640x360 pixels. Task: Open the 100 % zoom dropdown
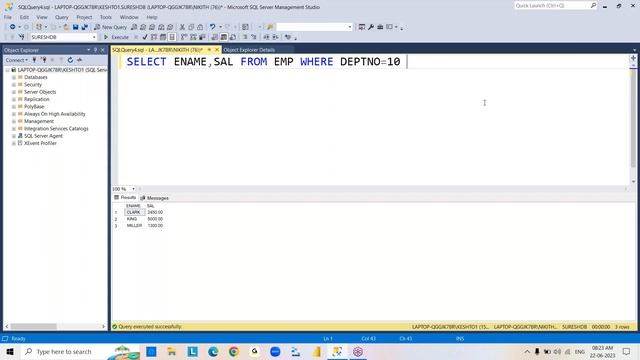133,189
